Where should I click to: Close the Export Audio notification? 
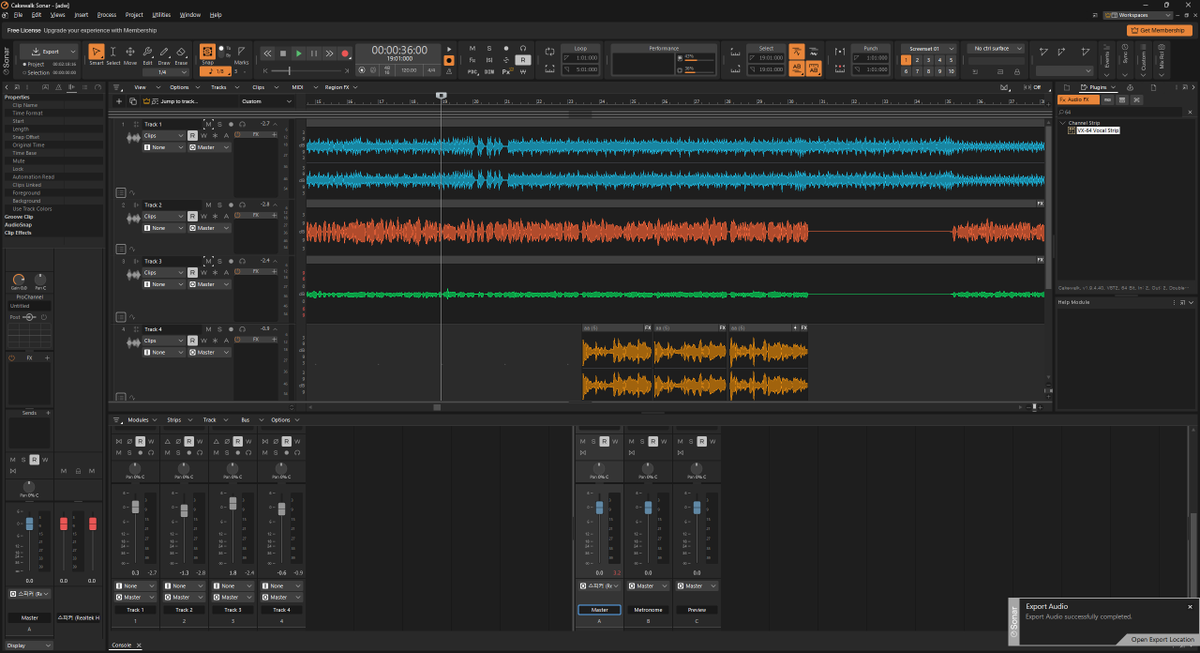pos(1190,607)
